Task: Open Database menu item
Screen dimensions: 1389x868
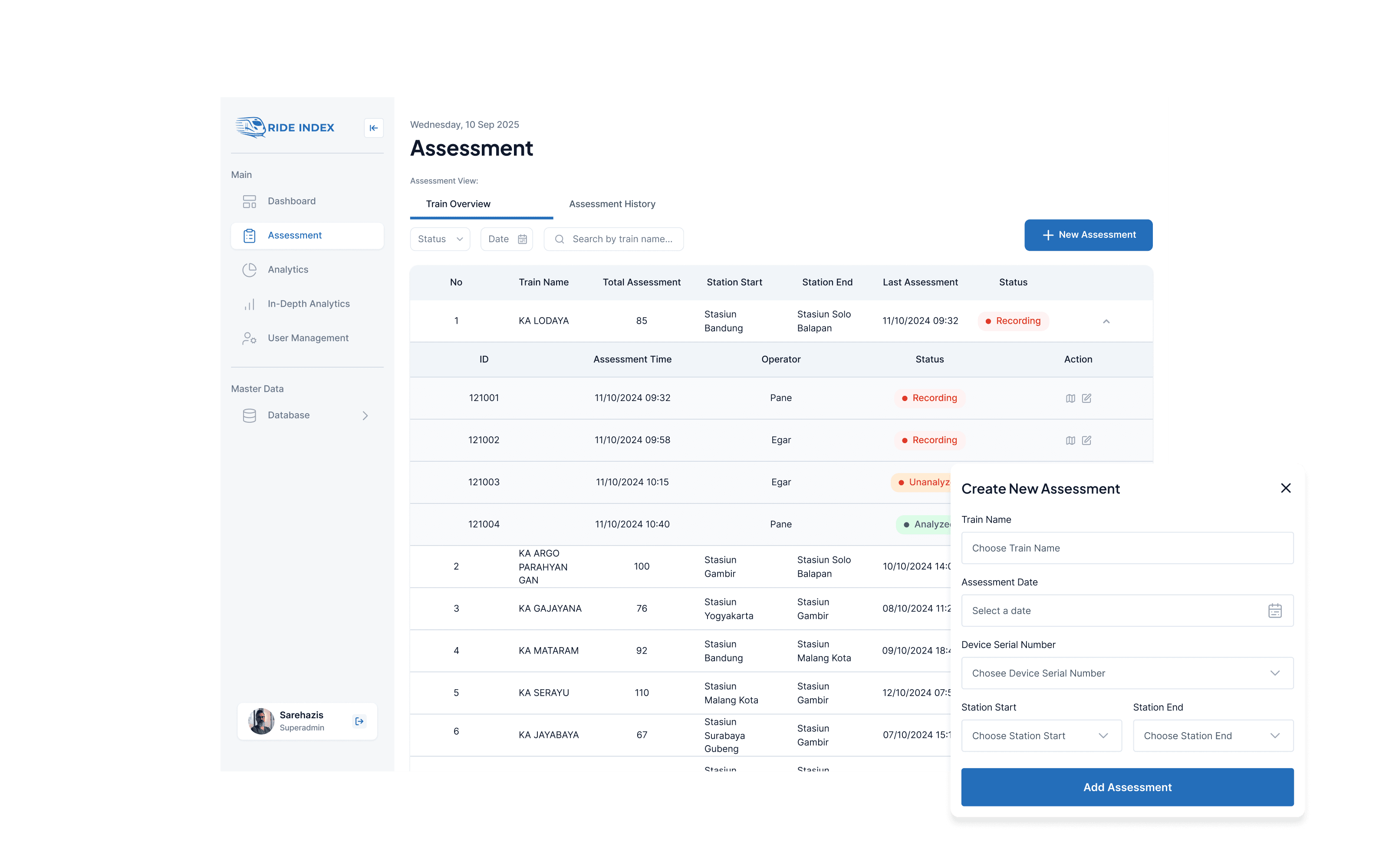Action: [x=307, y=416]
